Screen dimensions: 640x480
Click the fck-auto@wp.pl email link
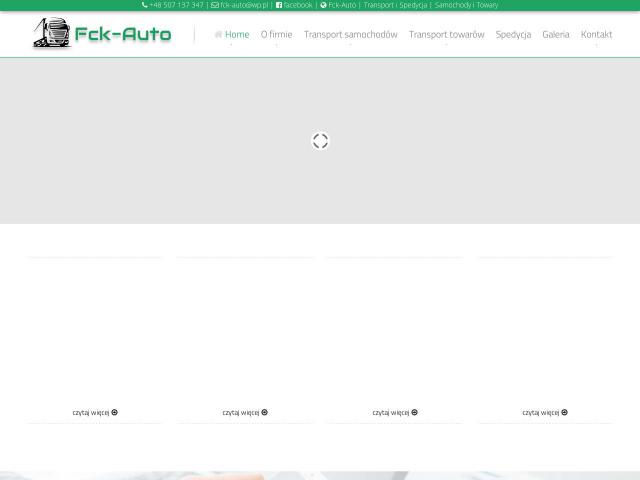[x=244, y=5]
